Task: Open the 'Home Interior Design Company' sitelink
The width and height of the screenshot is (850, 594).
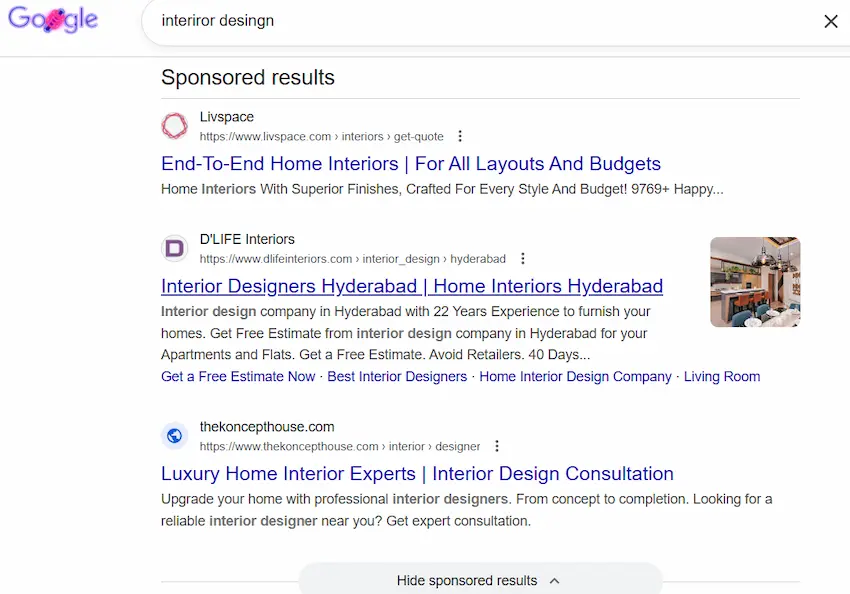Action: [x=575, y=377]
